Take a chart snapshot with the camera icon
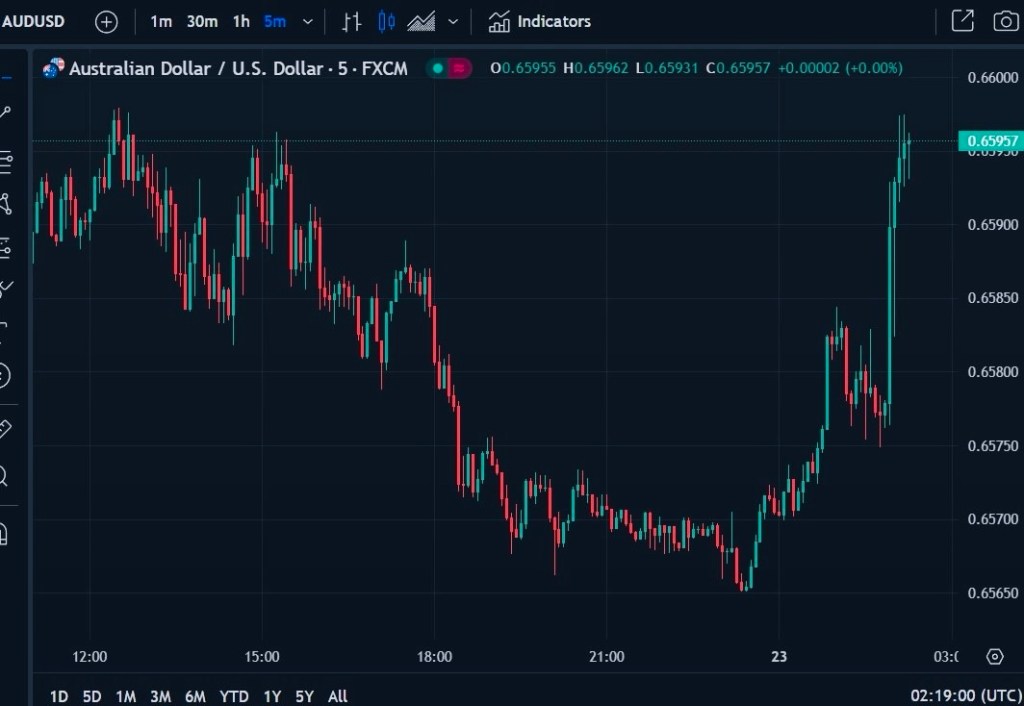 point(1005,21)
